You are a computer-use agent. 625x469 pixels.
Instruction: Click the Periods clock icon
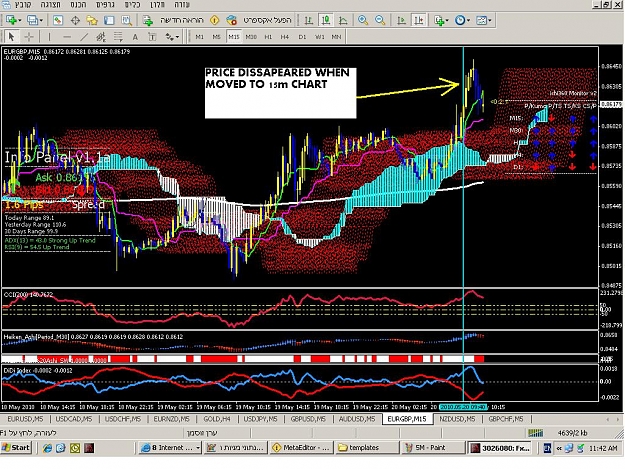pyautogui.click(x=460, y=20)
